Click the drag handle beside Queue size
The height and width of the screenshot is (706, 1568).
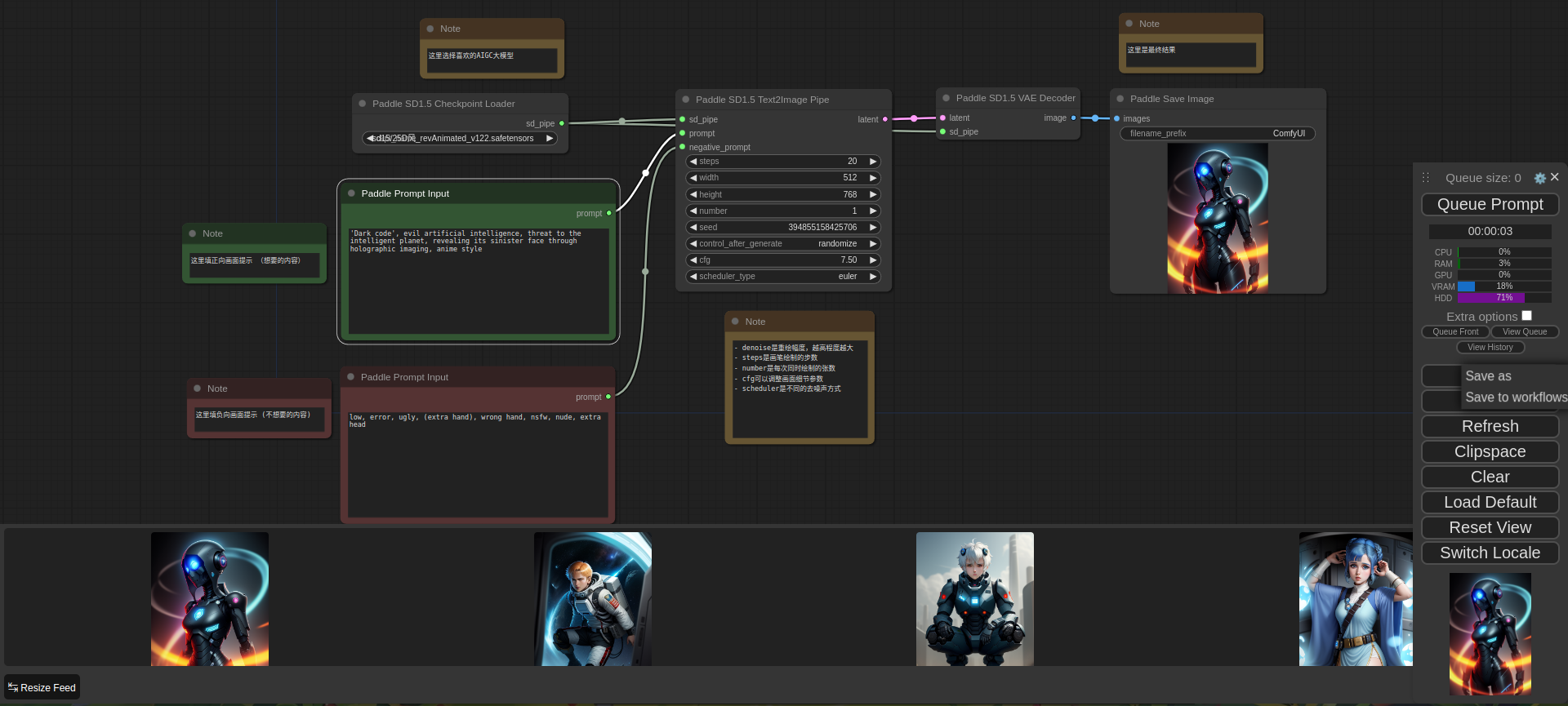(1426, 178)
